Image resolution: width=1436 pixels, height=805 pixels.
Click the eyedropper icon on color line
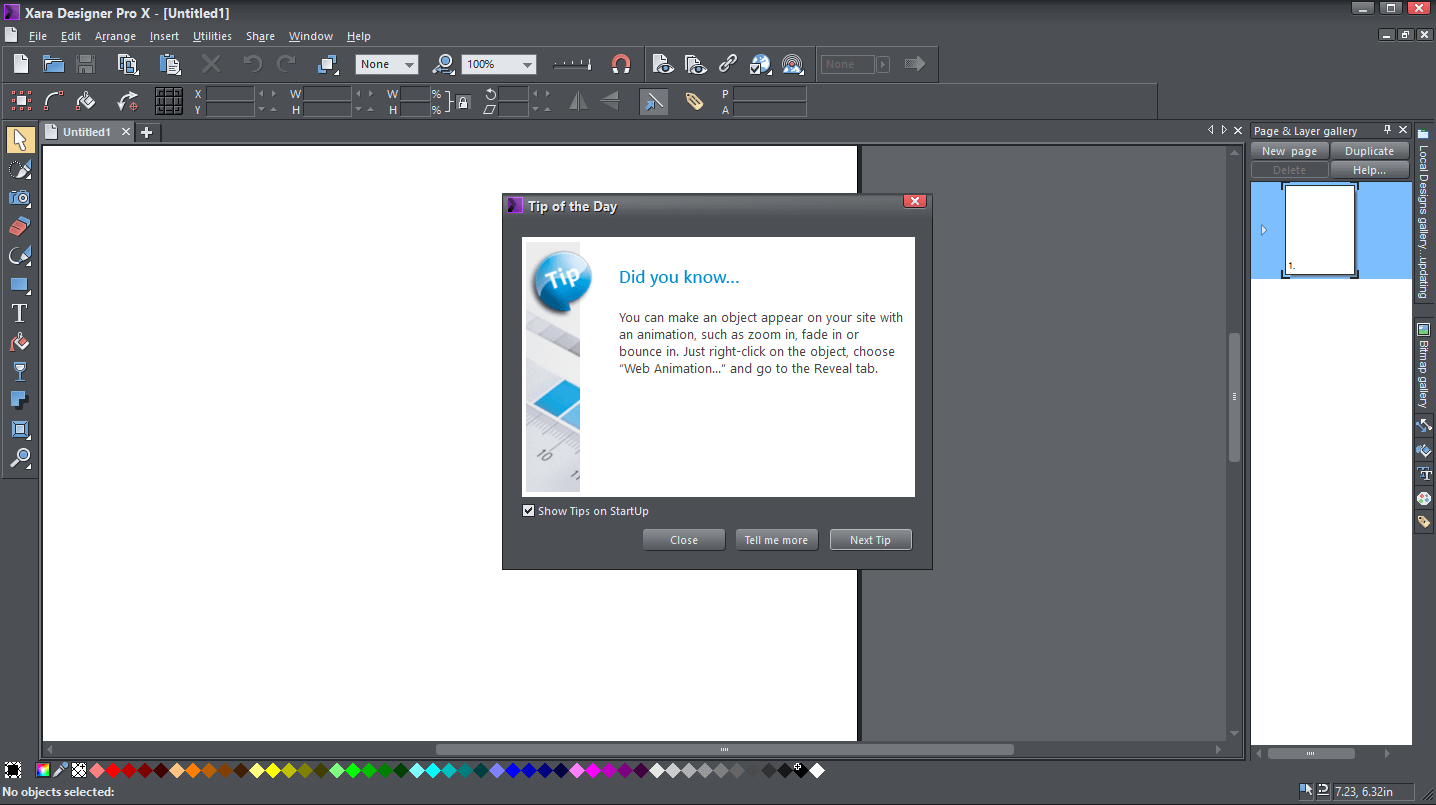point(61,770)
